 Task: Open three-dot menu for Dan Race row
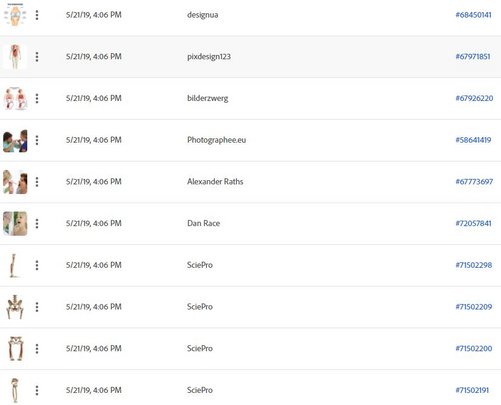(x=37, y=223)
